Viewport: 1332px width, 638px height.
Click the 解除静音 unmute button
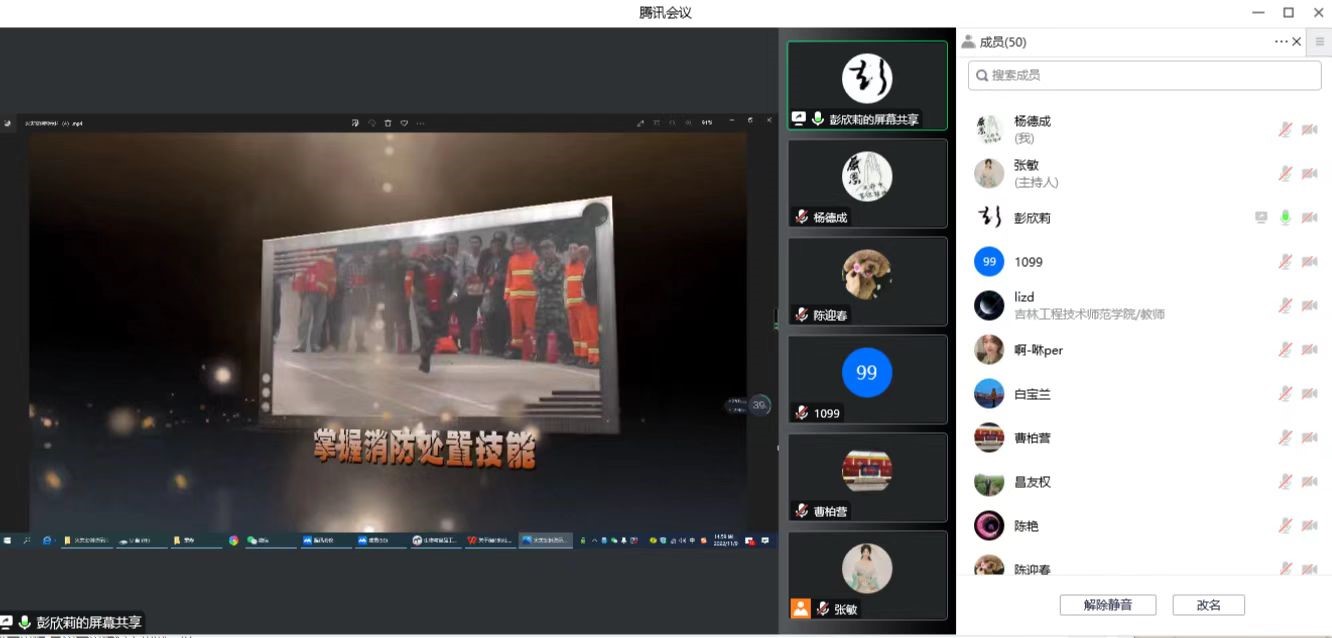pyautogui.click(x=1107, y=605)
